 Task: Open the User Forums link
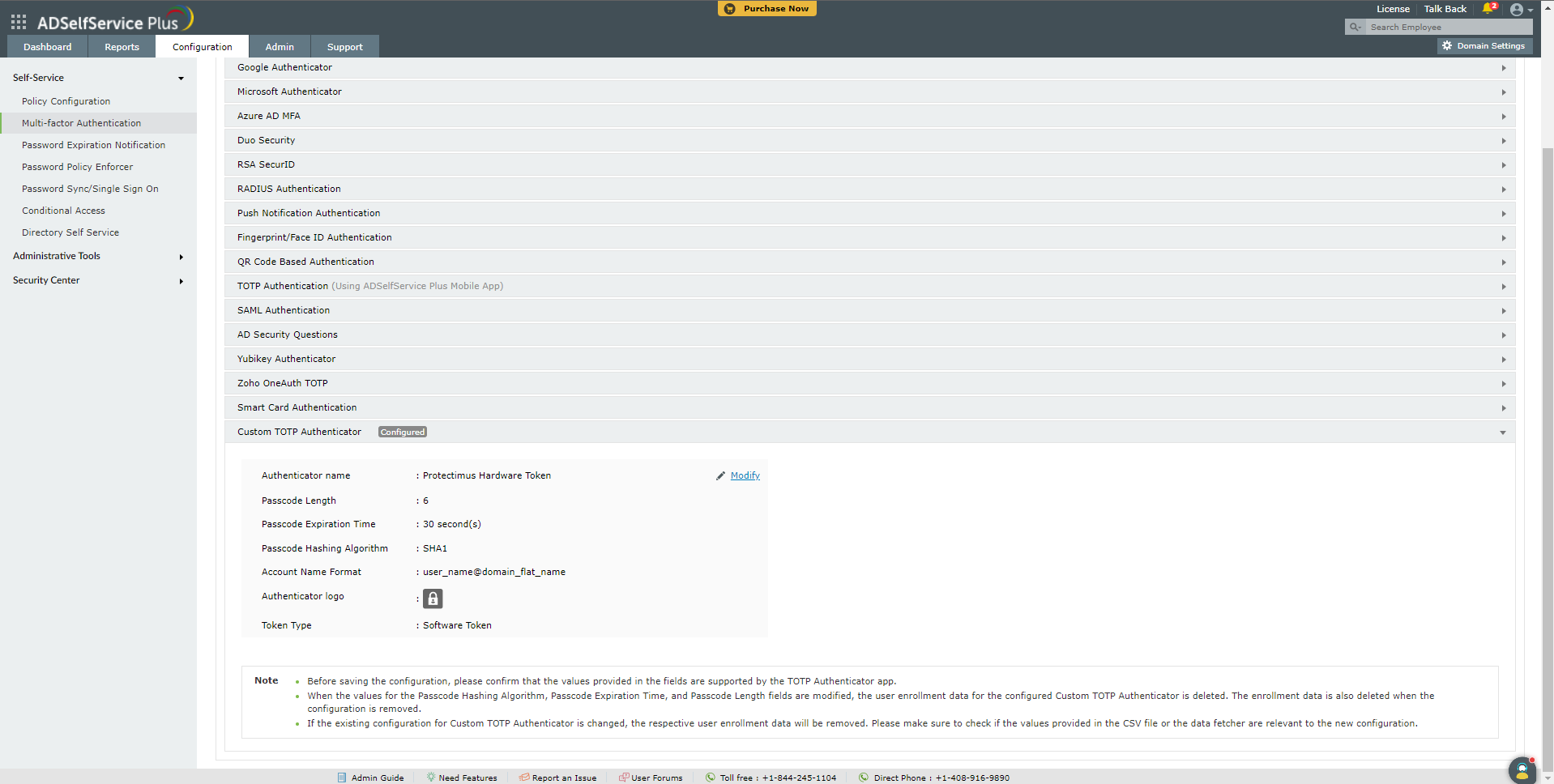click(657, 778)
